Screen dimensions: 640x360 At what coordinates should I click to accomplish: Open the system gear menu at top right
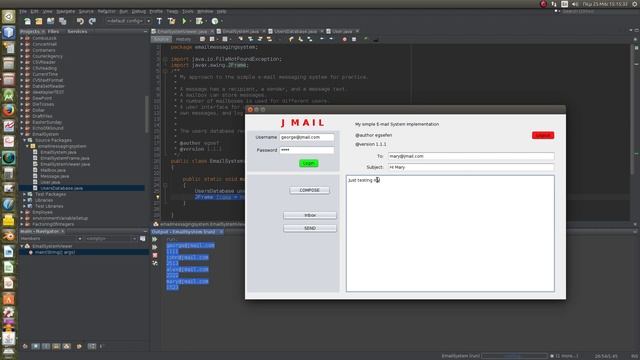(635, 4)
